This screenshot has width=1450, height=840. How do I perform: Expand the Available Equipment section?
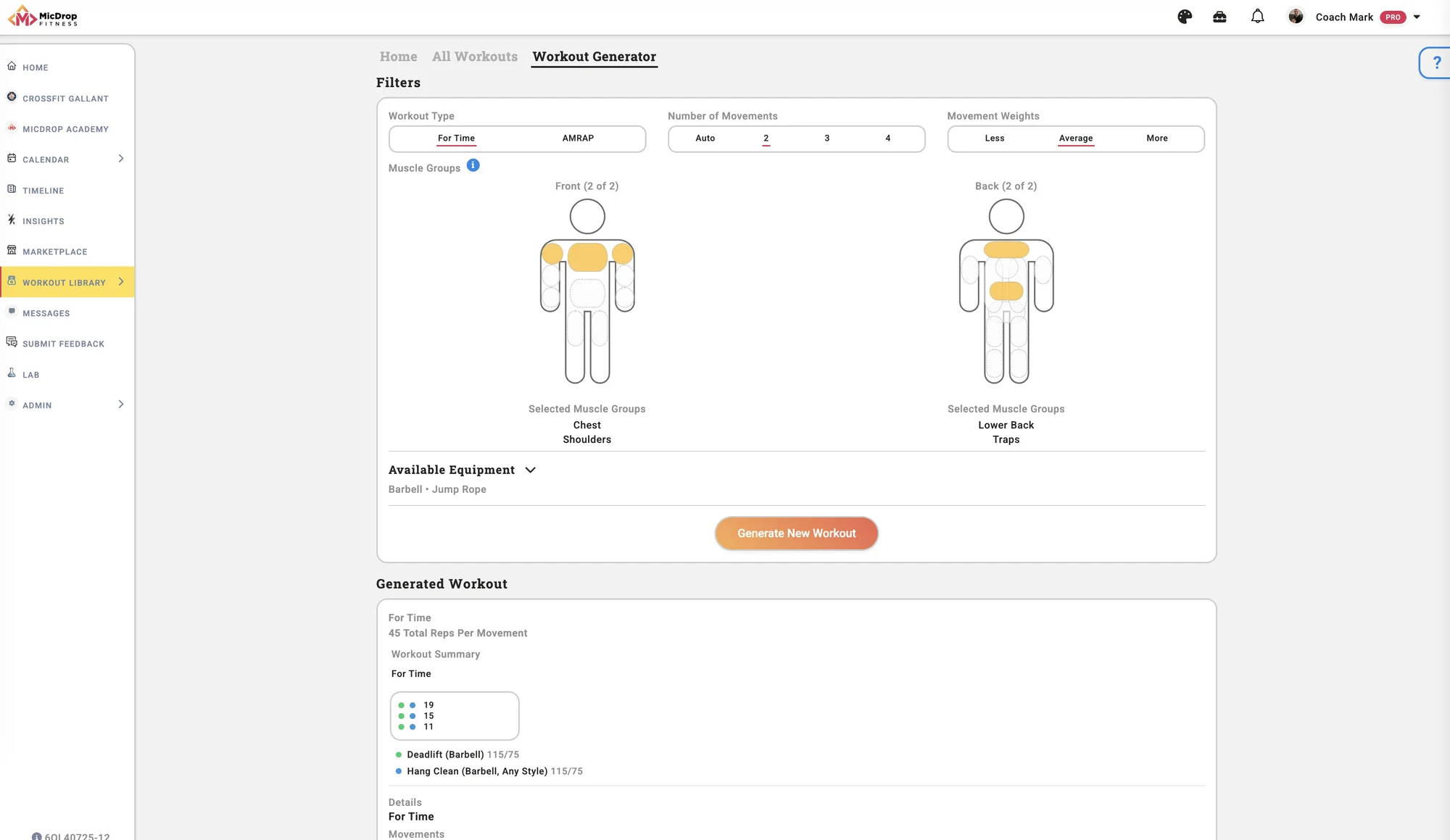[x=530, y=470]
